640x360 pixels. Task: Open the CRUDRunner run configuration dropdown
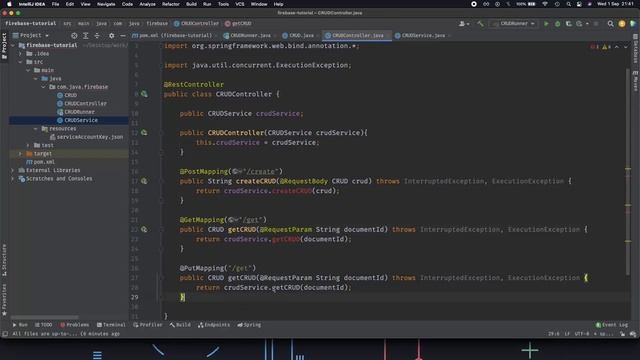[514, 24]
